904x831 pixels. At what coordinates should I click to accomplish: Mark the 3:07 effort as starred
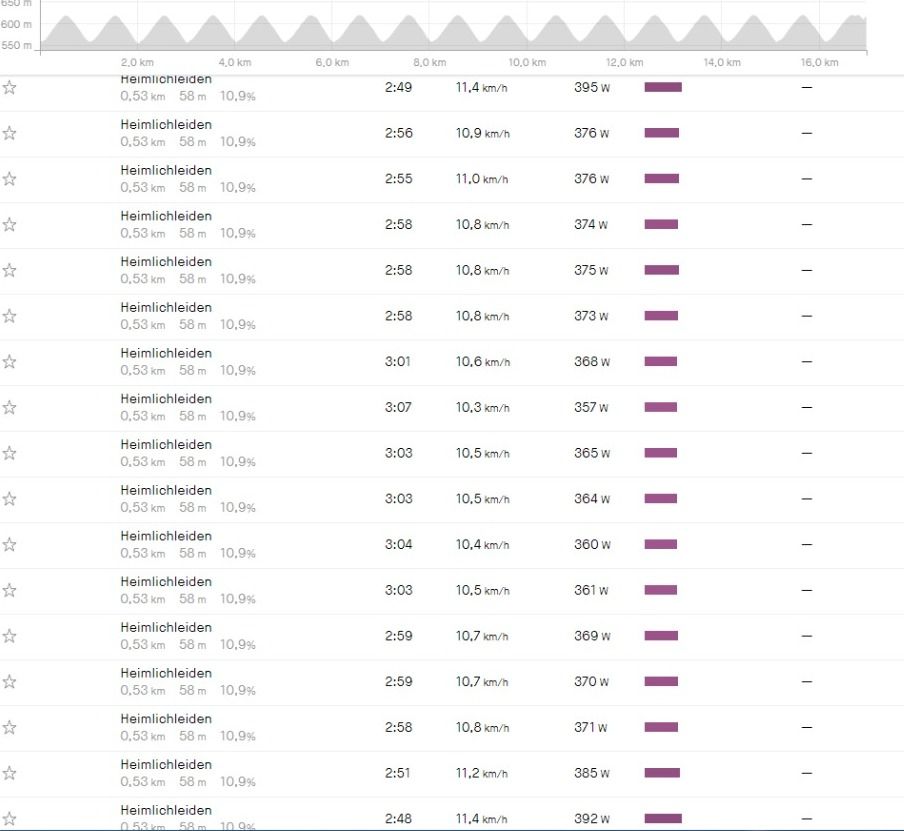[10, 408]
